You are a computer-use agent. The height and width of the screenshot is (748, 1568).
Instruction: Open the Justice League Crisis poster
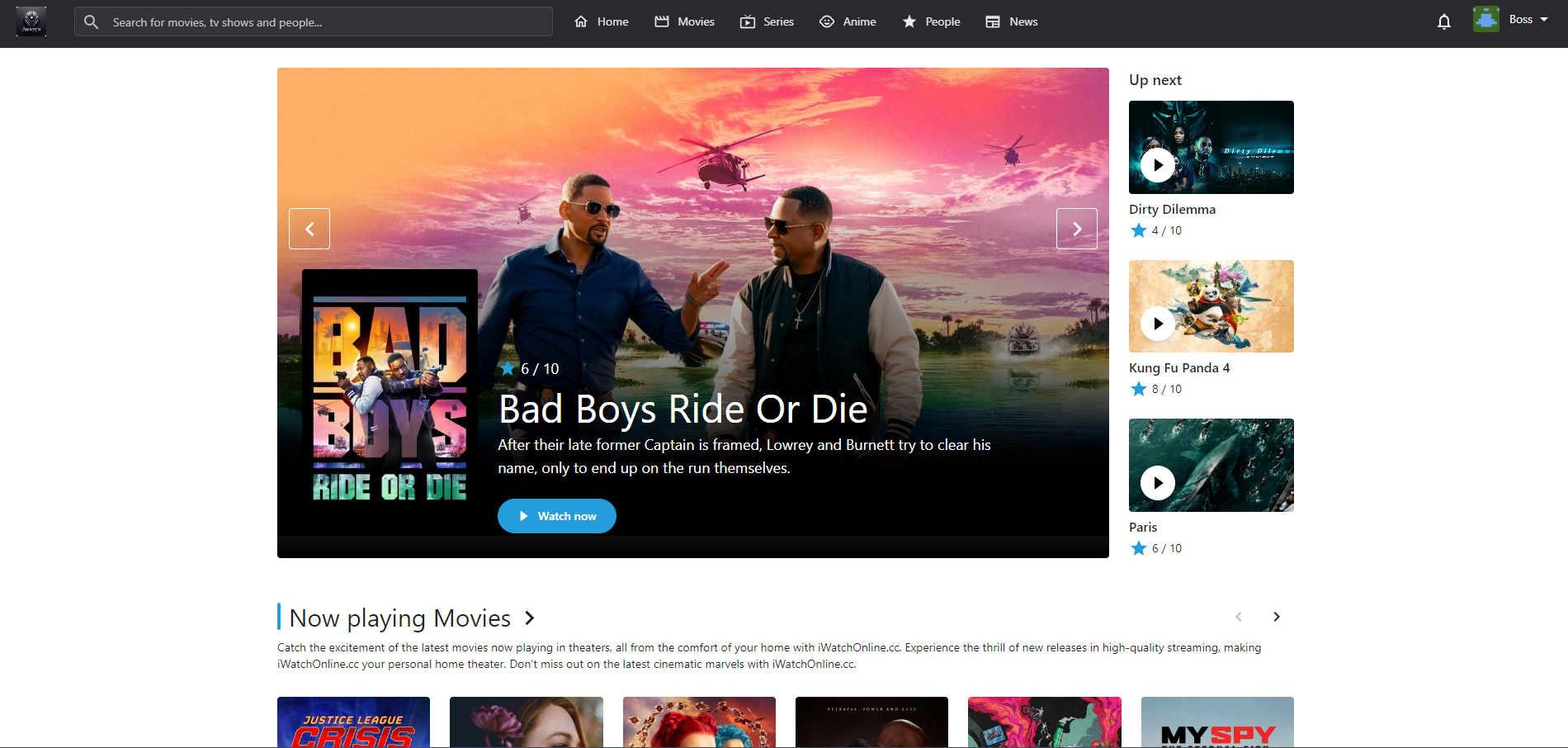(x=353, y=722)
